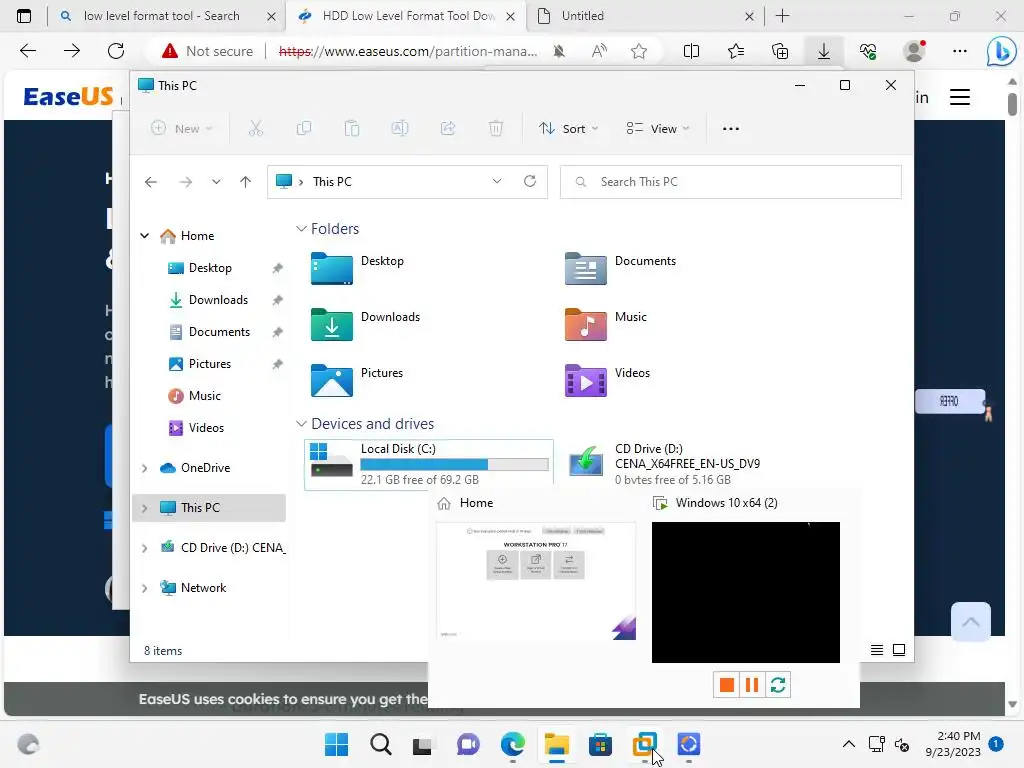Screen dimensions: 1024x768
Task: Click the Read aloud icon in address bar
Action: (599, 51)
